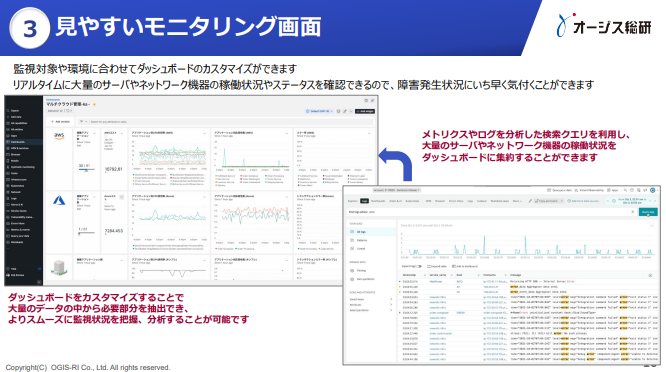The width and height of the screenshot is (666, 372).
Task: Click the Add more data sources link
Action: pyautogui.click(x=583, y=201)
